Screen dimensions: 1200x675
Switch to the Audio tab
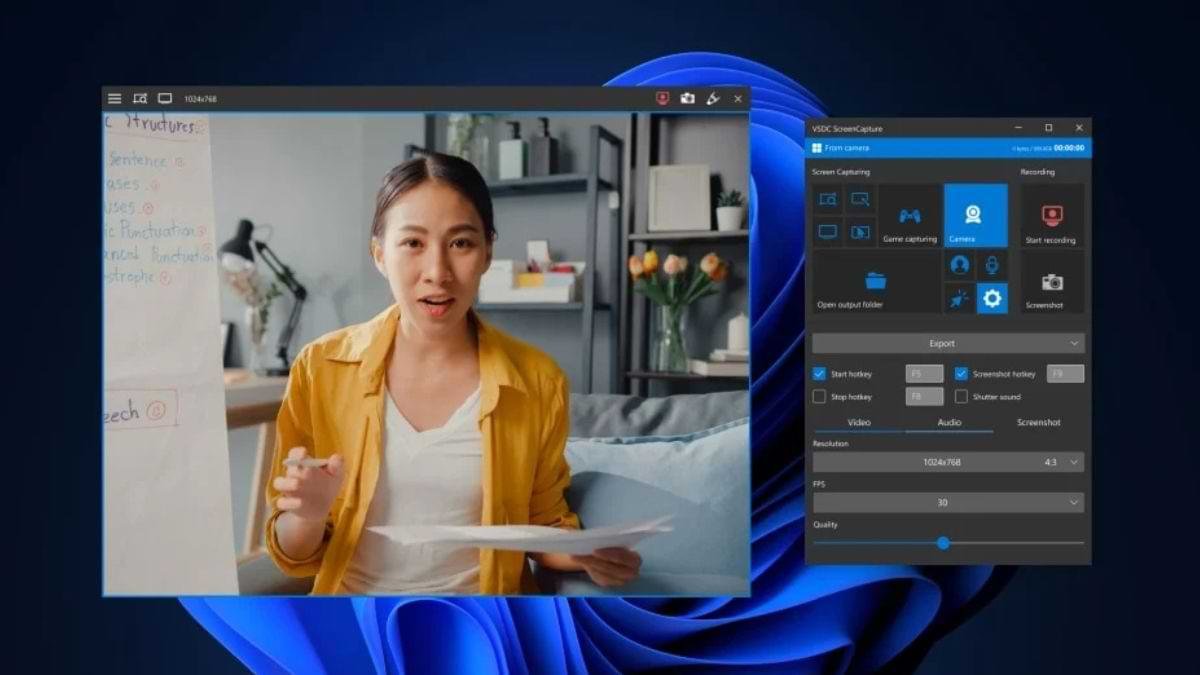949,423
